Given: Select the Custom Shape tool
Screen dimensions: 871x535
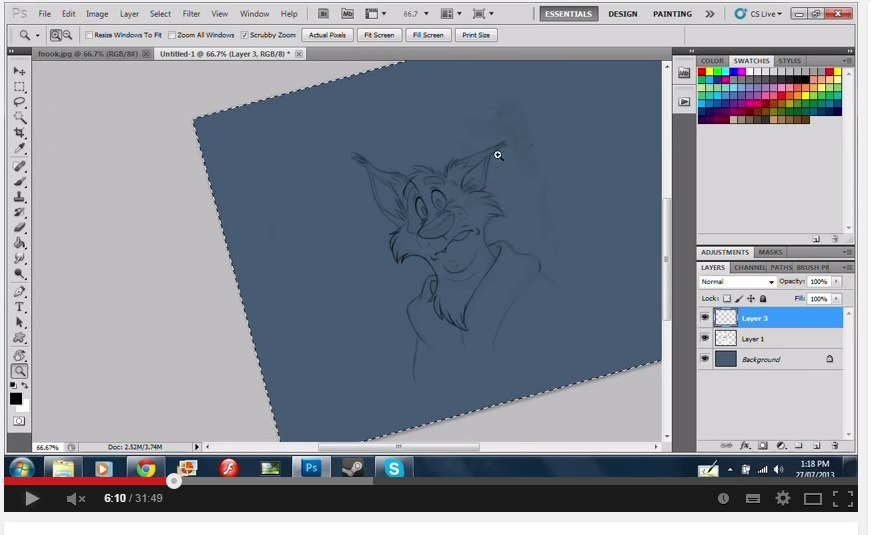Looking at the screenshot, I should (19, 338).
